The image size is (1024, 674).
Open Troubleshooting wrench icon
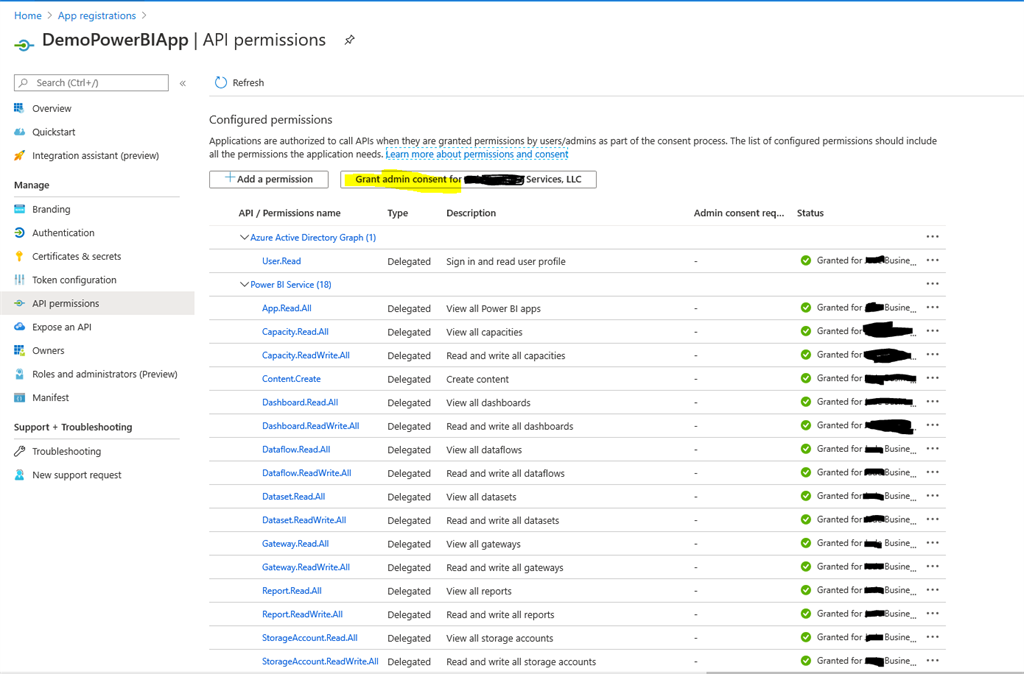pos(20,451)
